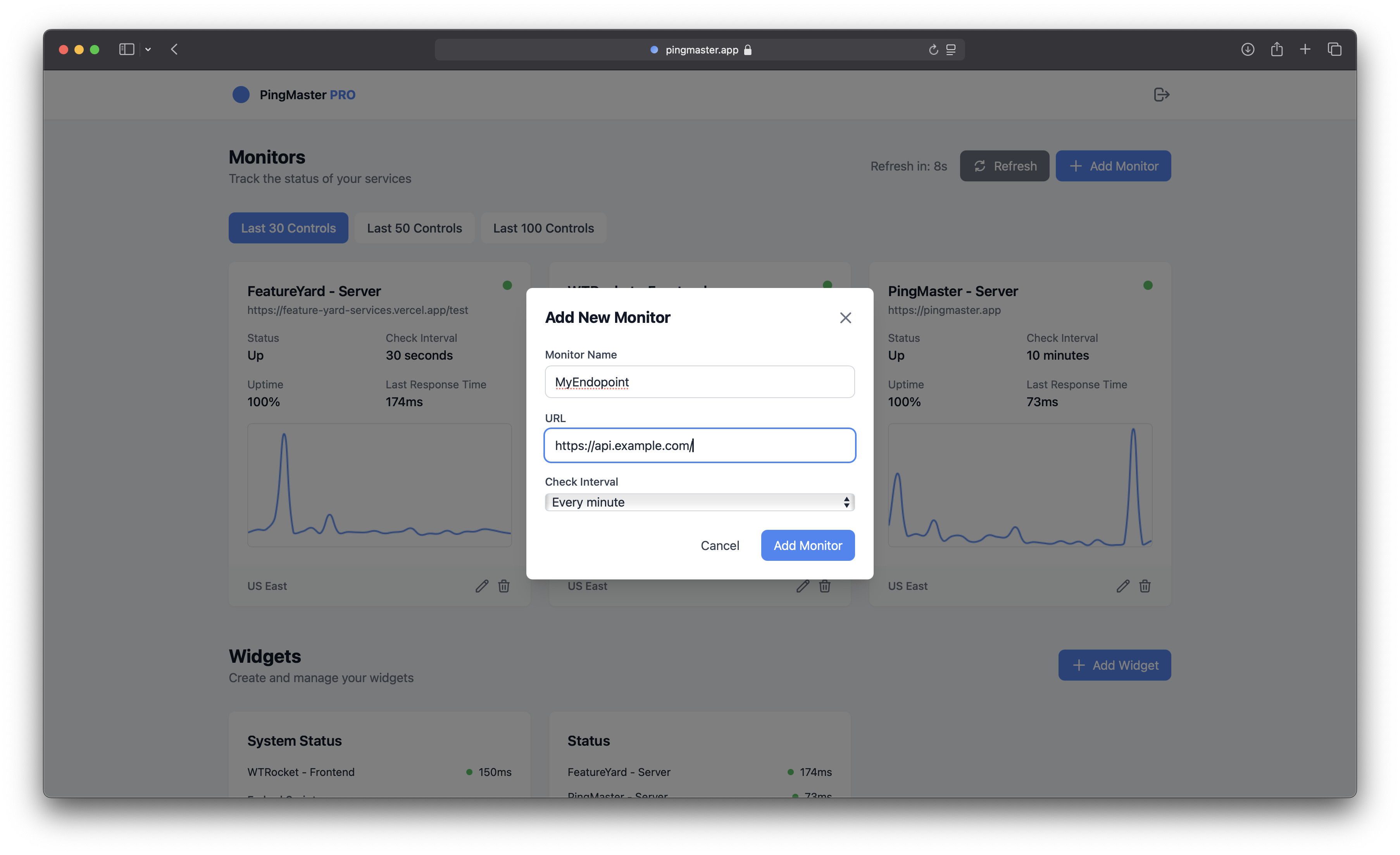
Task: Click the Refresh button
Action: click(1004, 166)
